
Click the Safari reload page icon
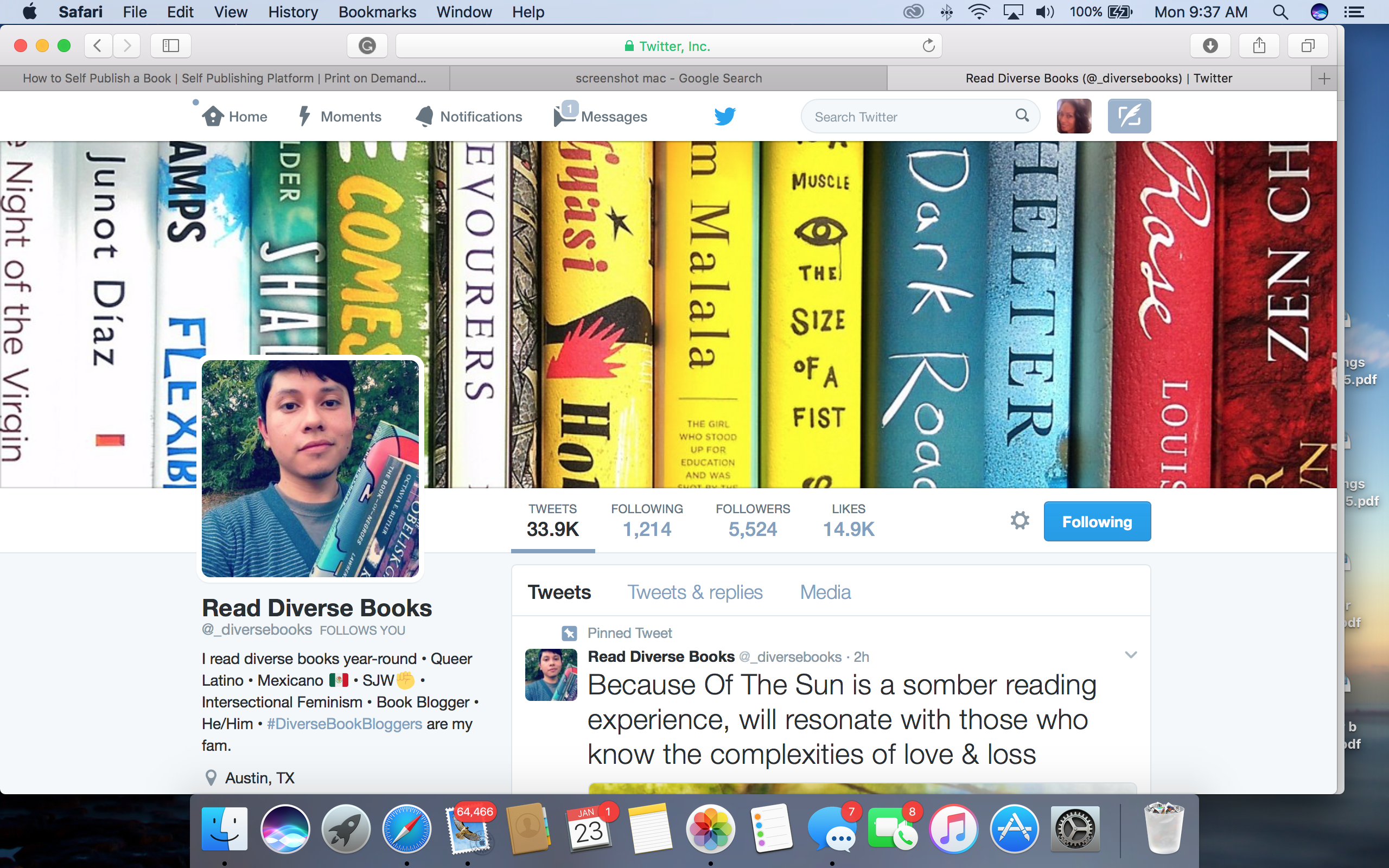(928, 46)
